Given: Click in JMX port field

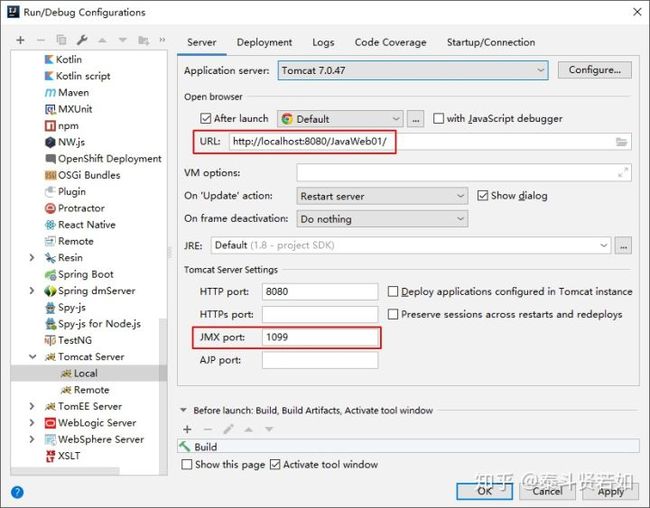Looking at the screenshot, I should 320,337.
